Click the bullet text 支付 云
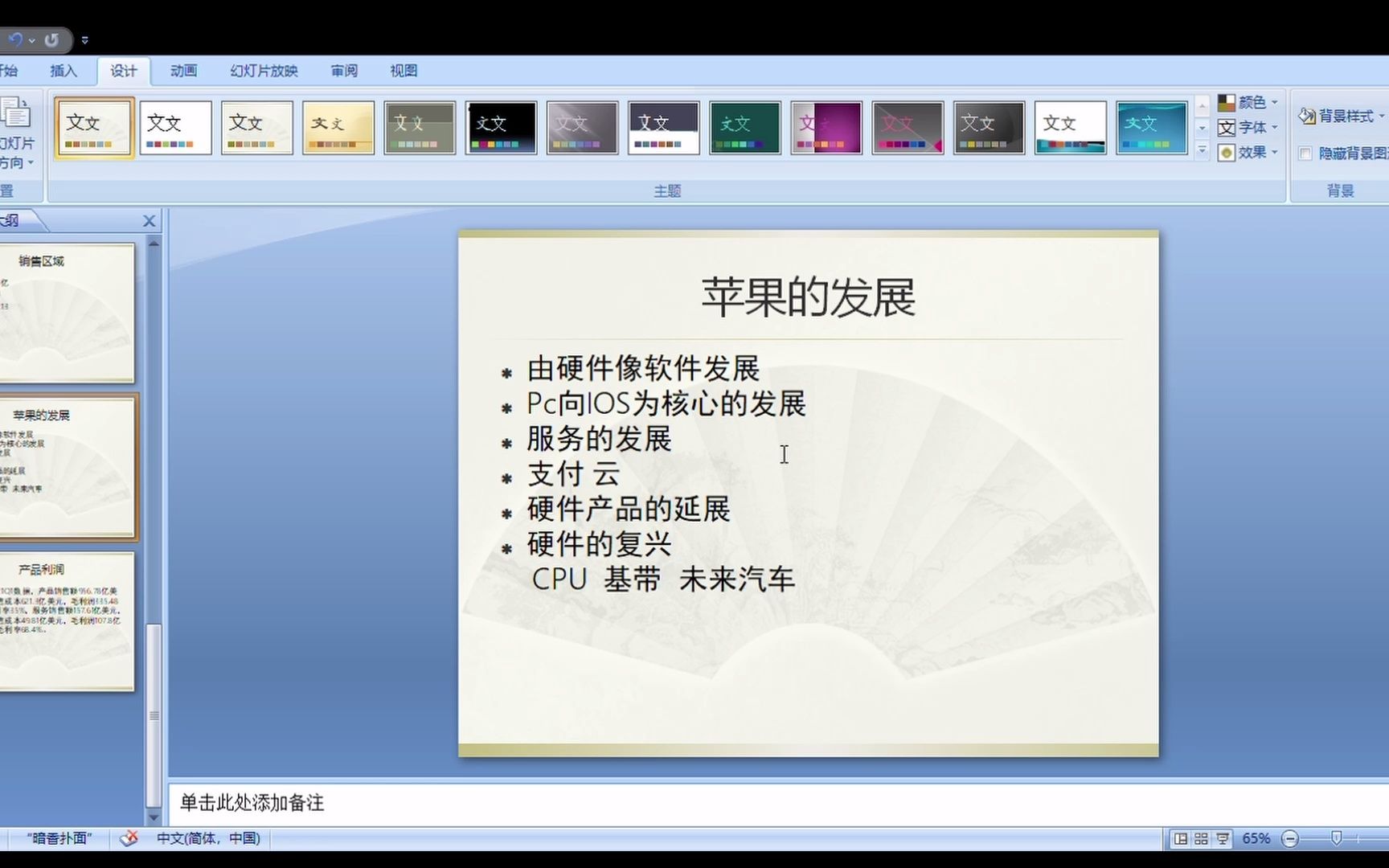 tap(573, 474)
